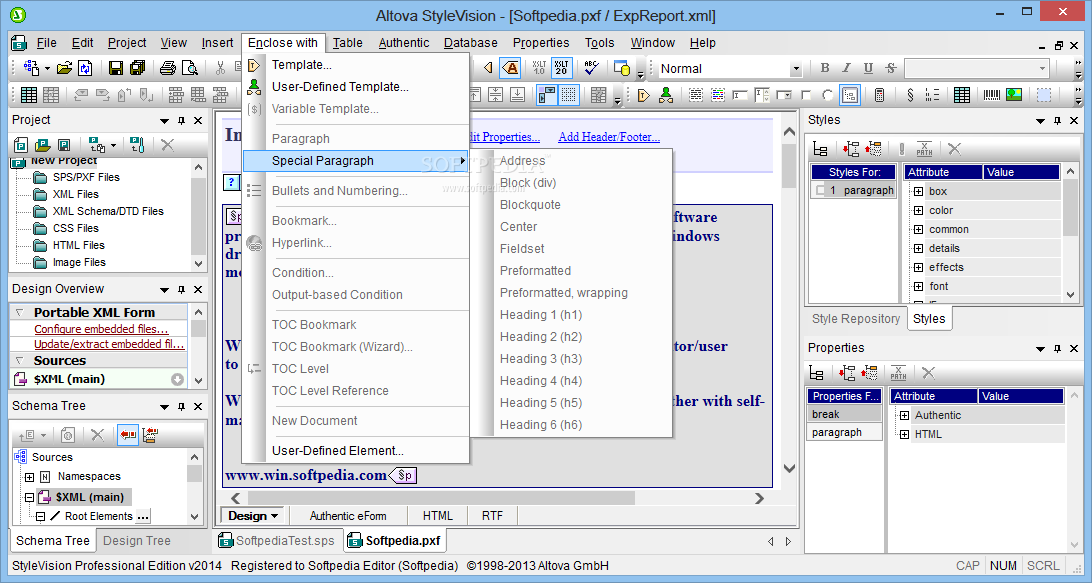Click the XPath icon in Properties panel

(x=898, y=373)
